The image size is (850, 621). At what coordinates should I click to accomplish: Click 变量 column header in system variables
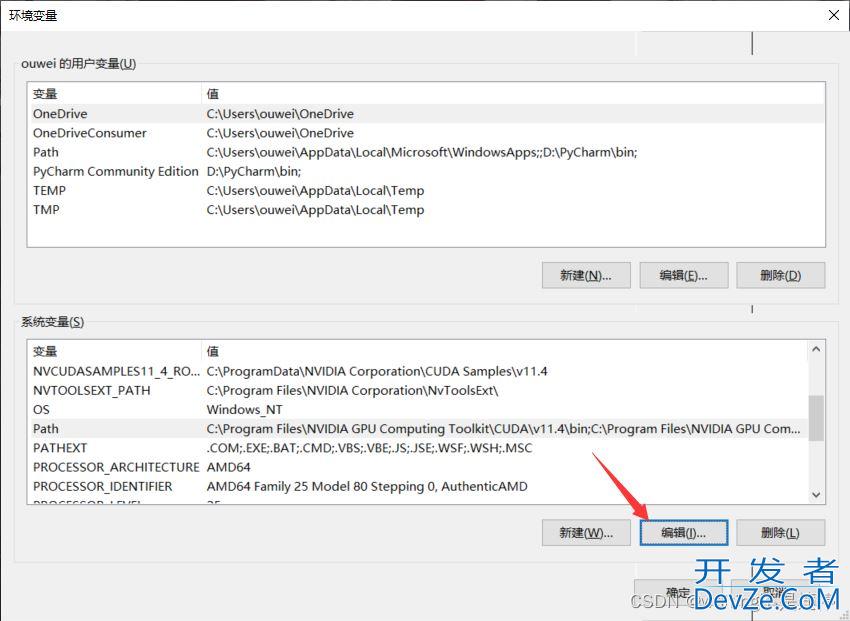coord(114,351)
